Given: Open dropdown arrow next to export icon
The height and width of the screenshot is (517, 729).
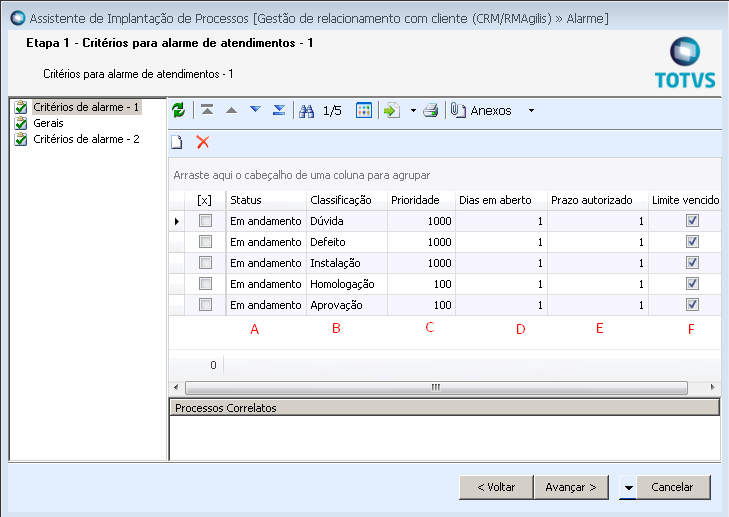Looking at the screenshot, I should click(x=413, y=111).
